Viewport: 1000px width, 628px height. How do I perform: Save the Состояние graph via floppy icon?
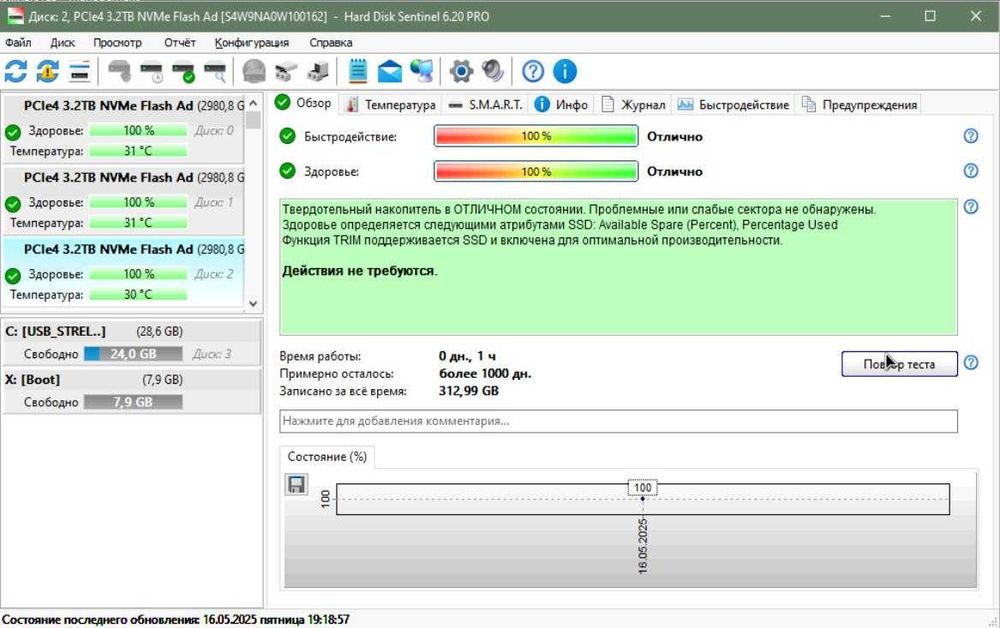pyautogui.click(x=297, y=485)
